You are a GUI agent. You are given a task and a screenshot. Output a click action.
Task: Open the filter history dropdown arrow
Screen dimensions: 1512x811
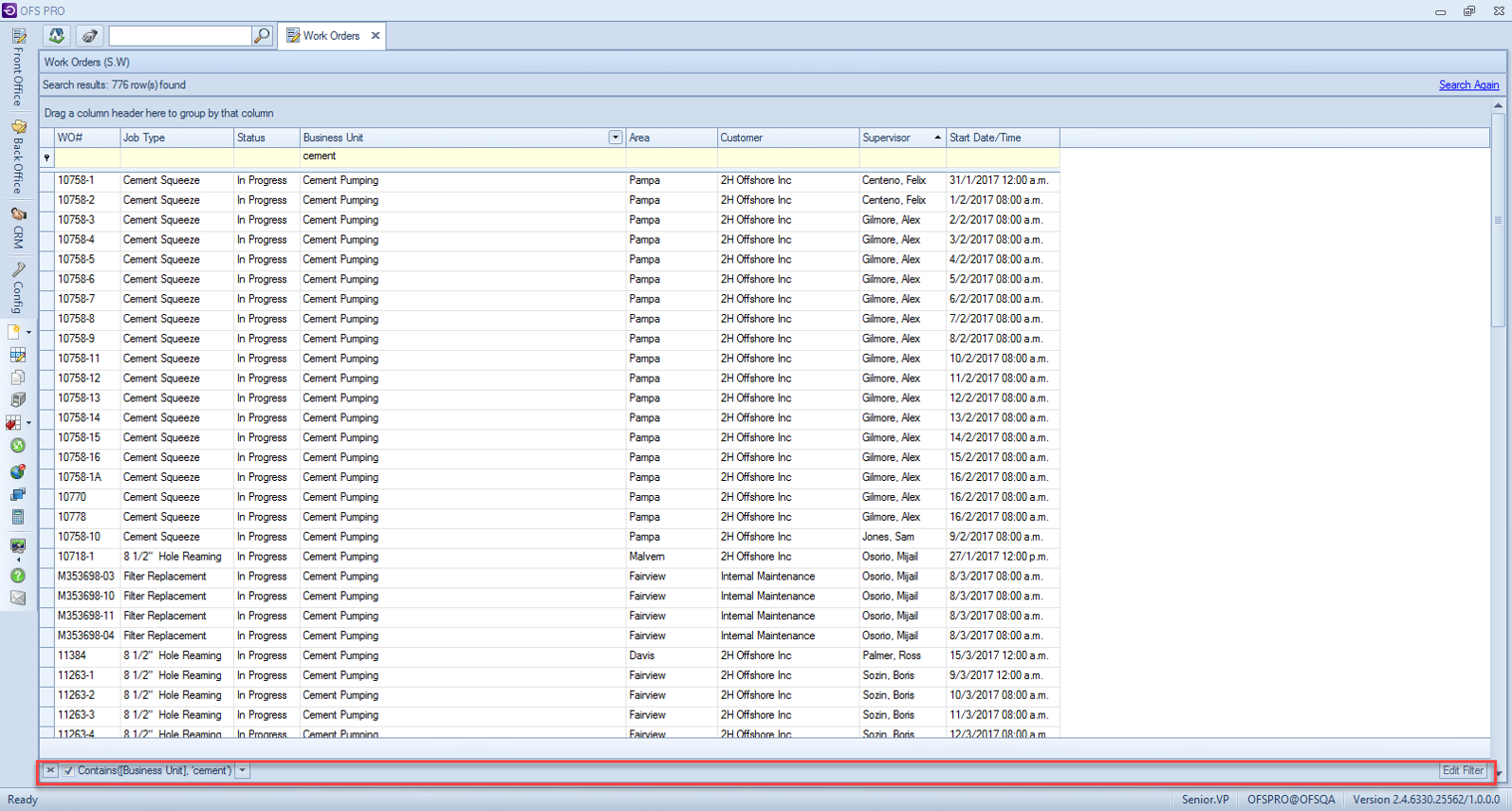pos(243,771)
